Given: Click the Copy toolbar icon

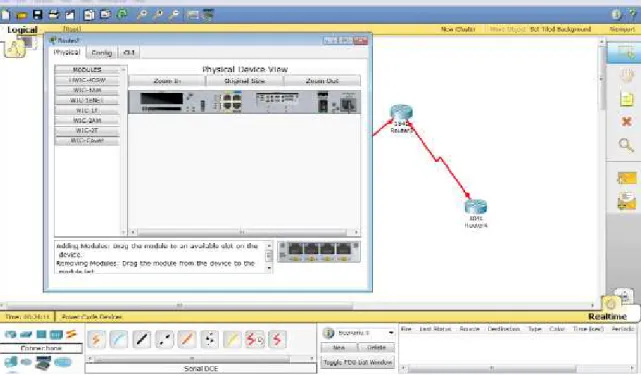Looking at the screenshot, I should pyautogui.click(x=88, y=15).
